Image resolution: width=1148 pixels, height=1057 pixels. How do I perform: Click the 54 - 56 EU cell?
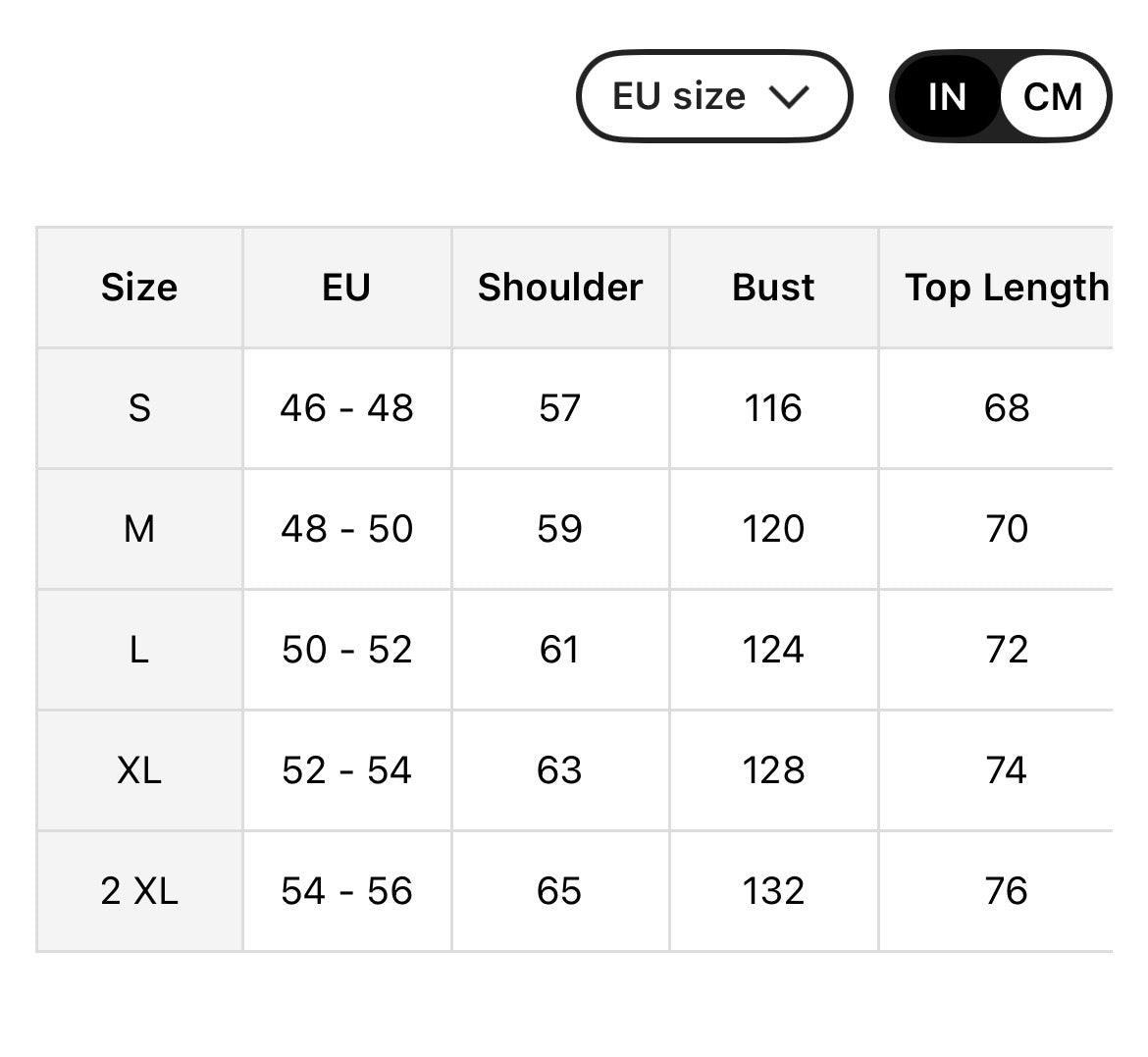point(346,891)
